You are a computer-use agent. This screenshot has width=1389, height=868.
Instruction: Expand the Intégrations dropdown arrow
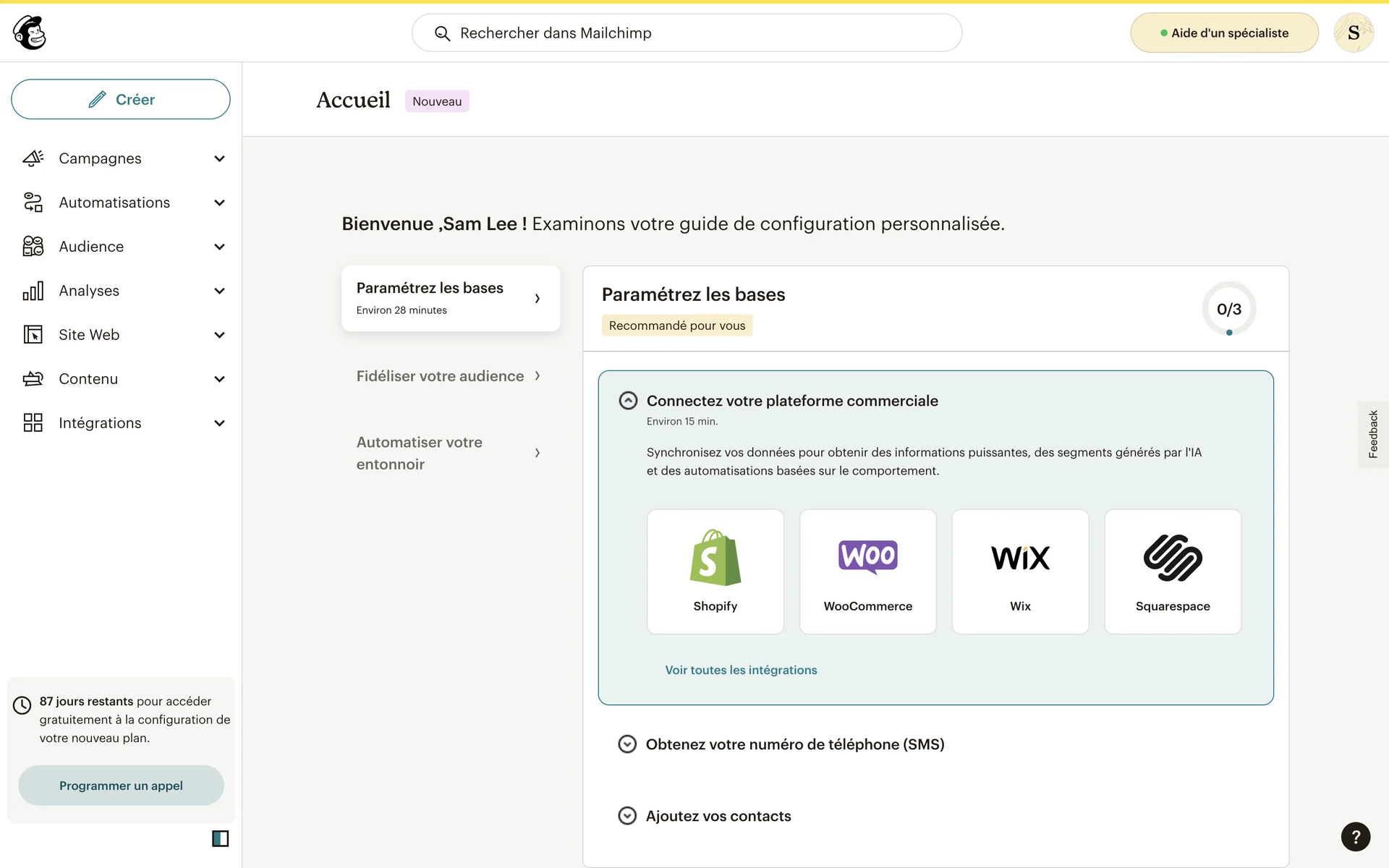click(219, 423)
